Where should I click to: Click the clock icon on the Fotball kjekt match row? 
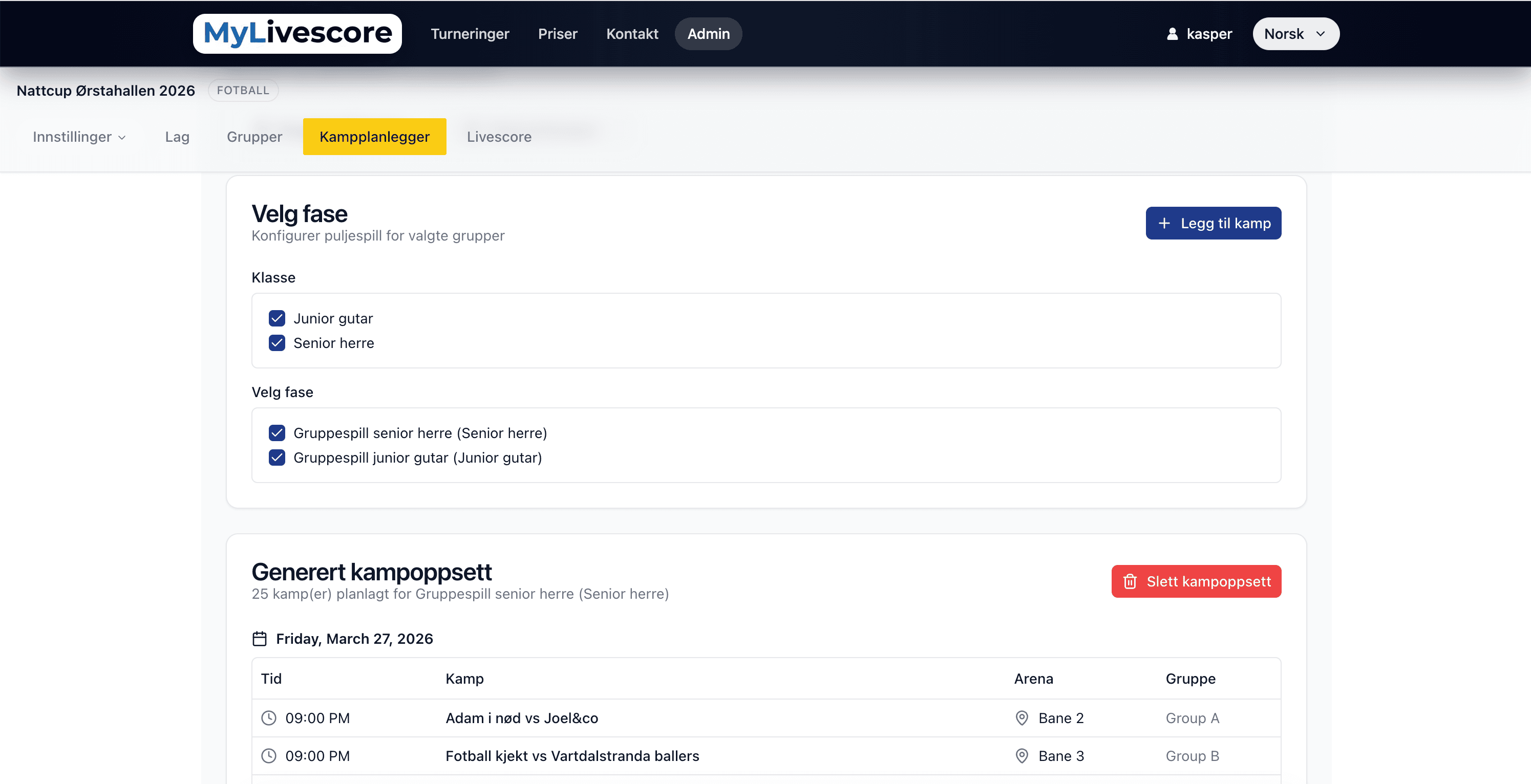click(x=269, y=756)
